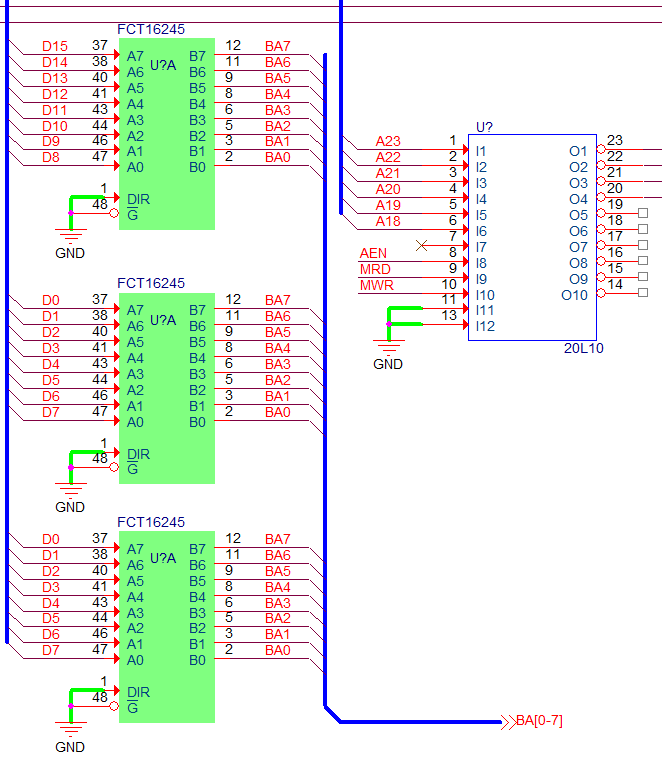Select the BA[0-7] bus port
The image size is (662, 758).
[x=532, y=721]
